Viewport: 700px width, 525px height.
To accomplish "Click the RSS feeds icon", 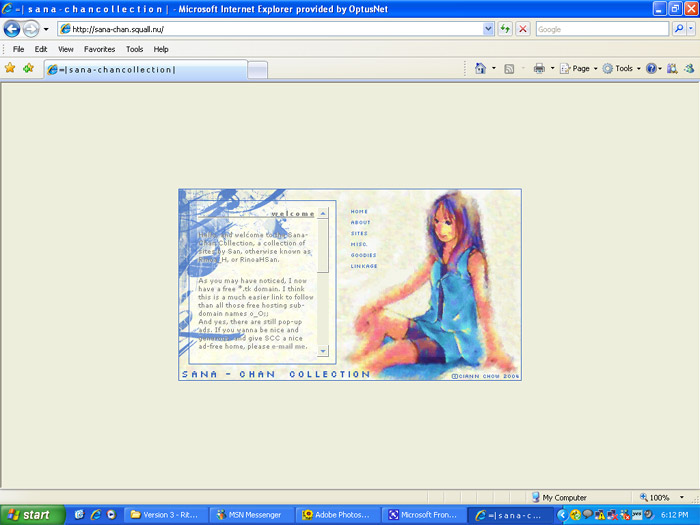I will tap(509, 68).
